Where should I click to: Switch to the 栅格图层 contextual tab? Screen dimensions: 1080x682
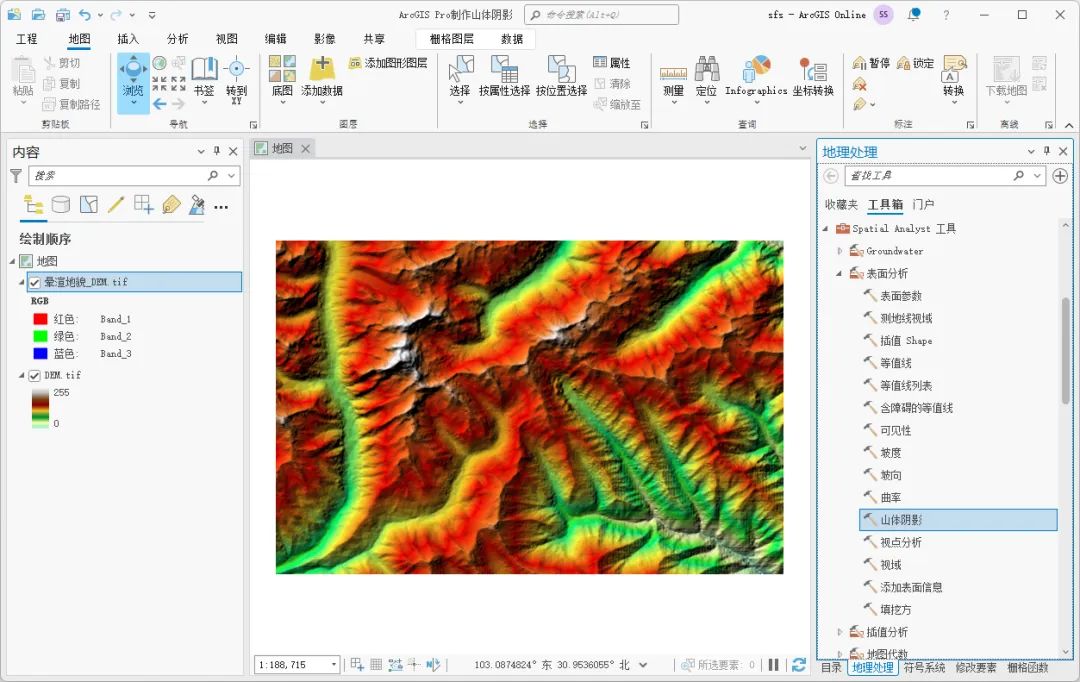coord(451,39)
